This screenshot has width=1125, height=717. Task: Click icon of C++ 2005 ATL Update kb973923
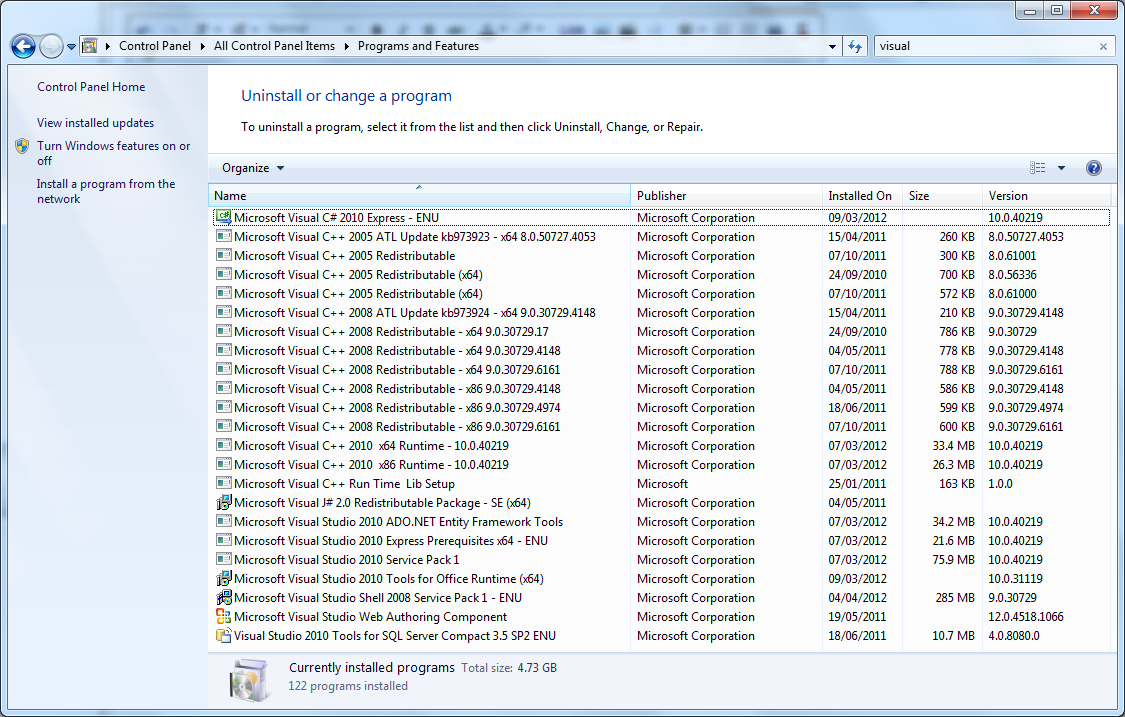click(x=224, y=236)
